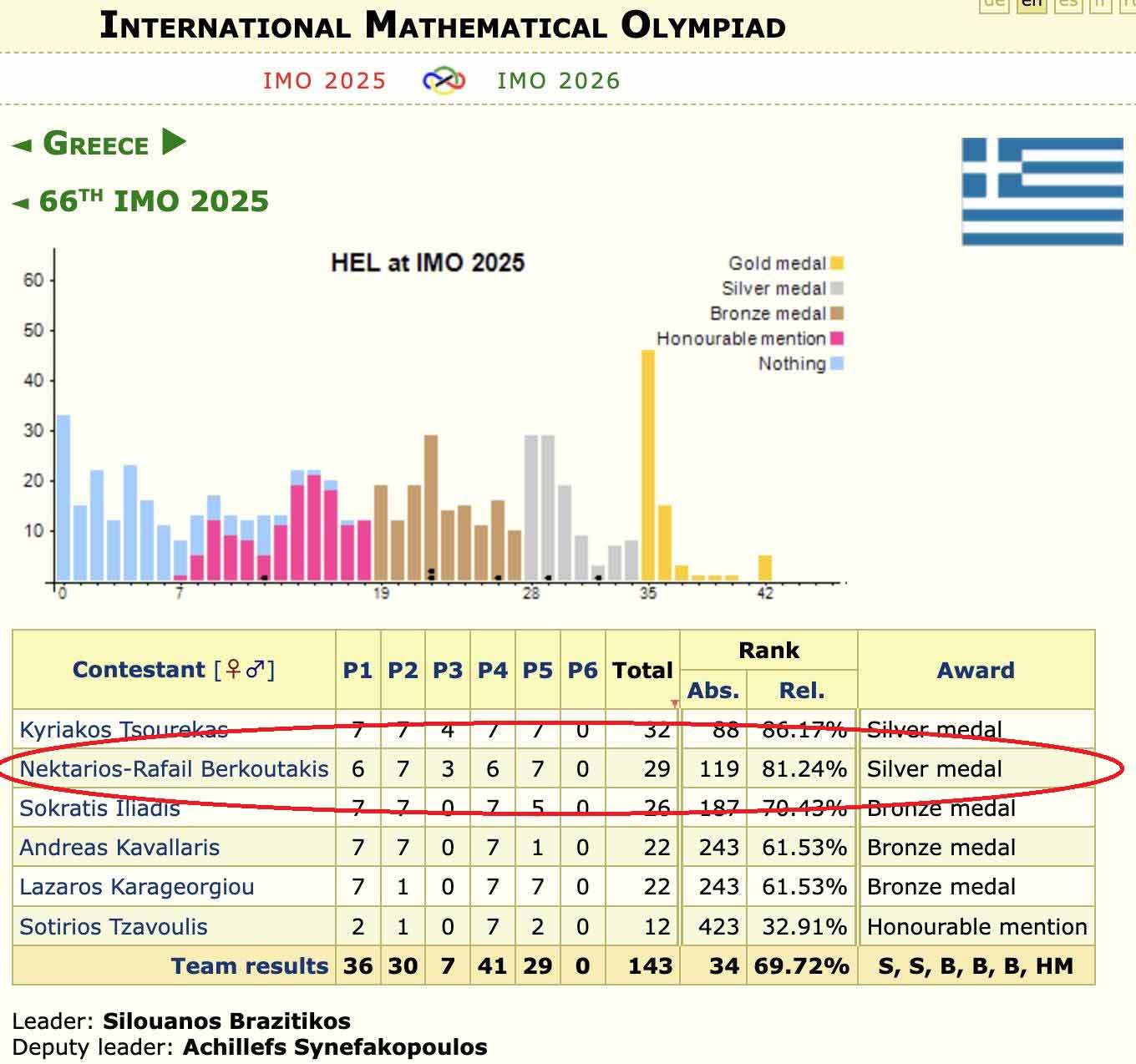Image resolution: width=1136 pixels, height=1064 pixels.
Task: Click the Honourable mention legend swatch
Action: 837,338
